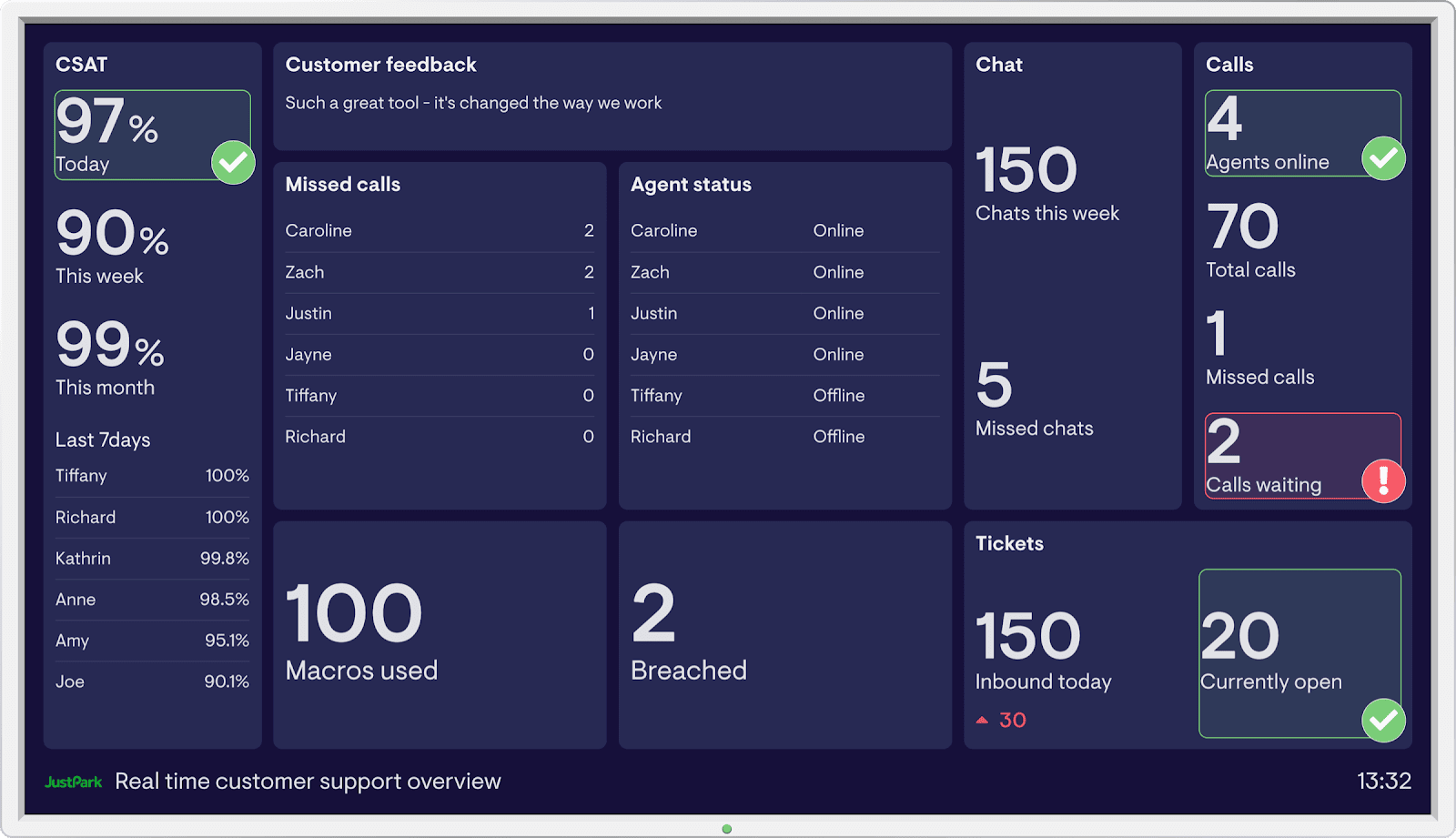Image resolution: width=1456 pixels, height=838 pixels.
Task: Click Justin in the Missed calls list
Action: point(308,313)
